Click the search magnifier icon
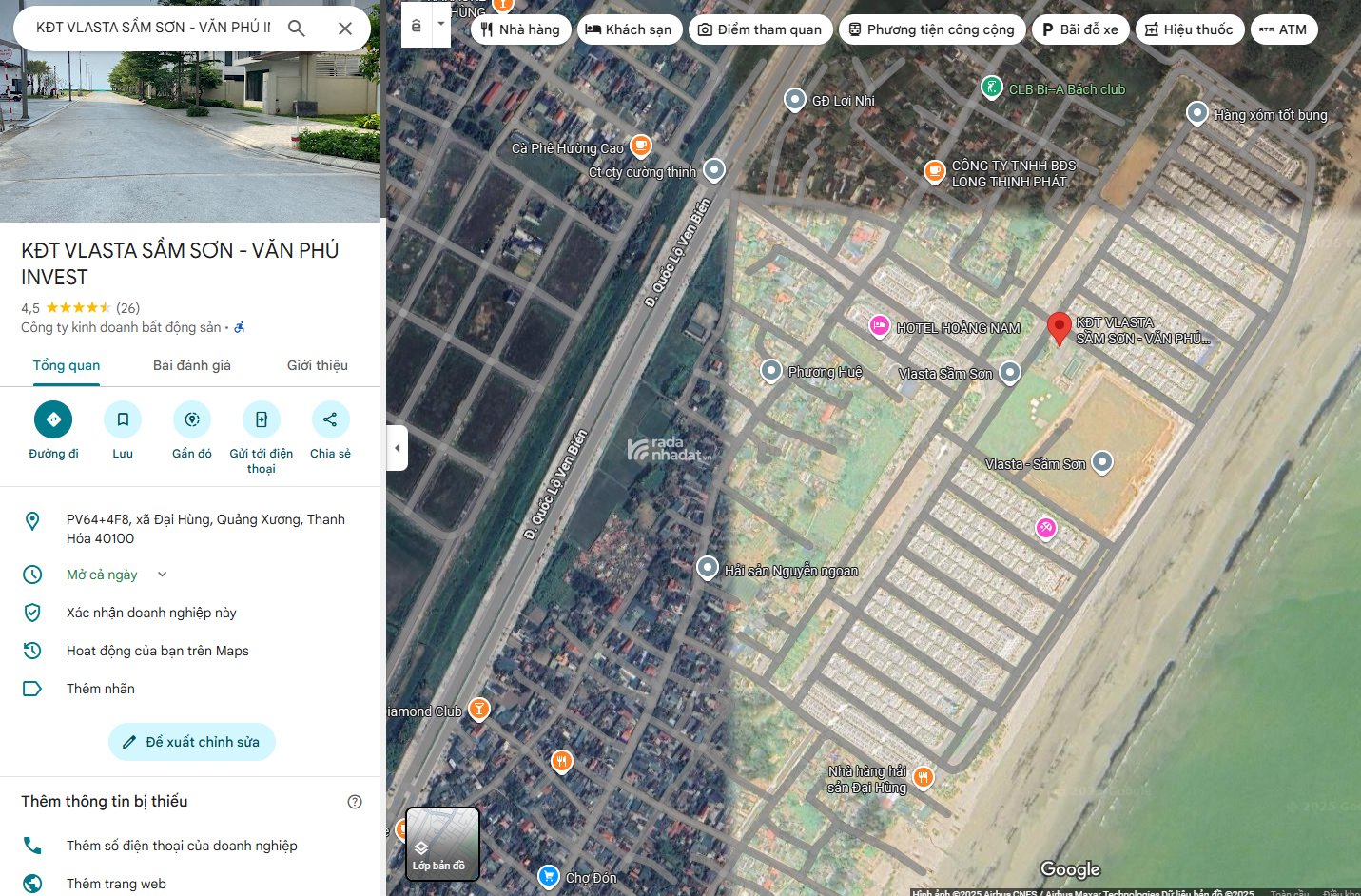Screen dimensions: 1361x896 (297, 29)
